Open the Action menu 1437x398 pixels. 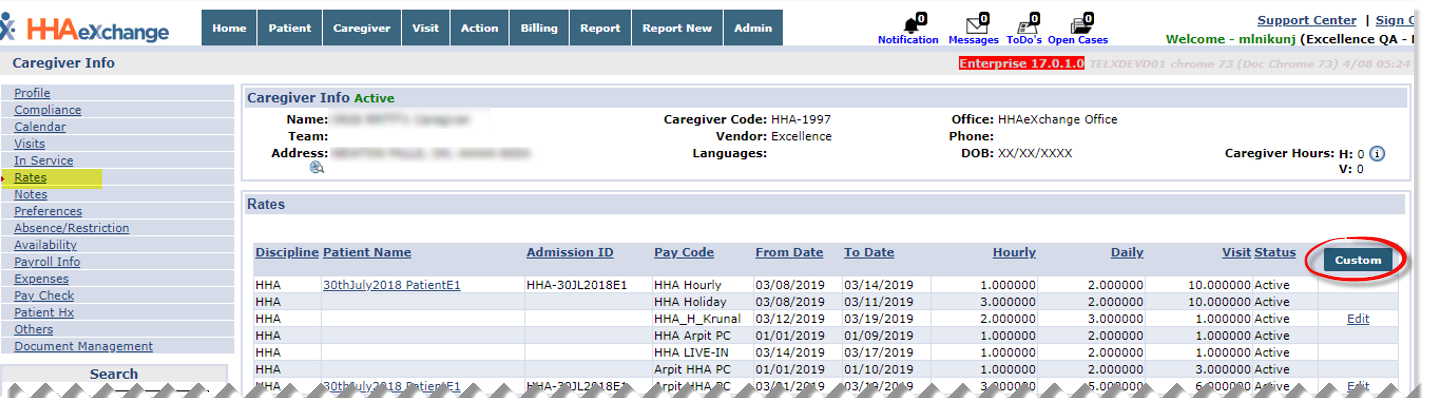(480, 28)
